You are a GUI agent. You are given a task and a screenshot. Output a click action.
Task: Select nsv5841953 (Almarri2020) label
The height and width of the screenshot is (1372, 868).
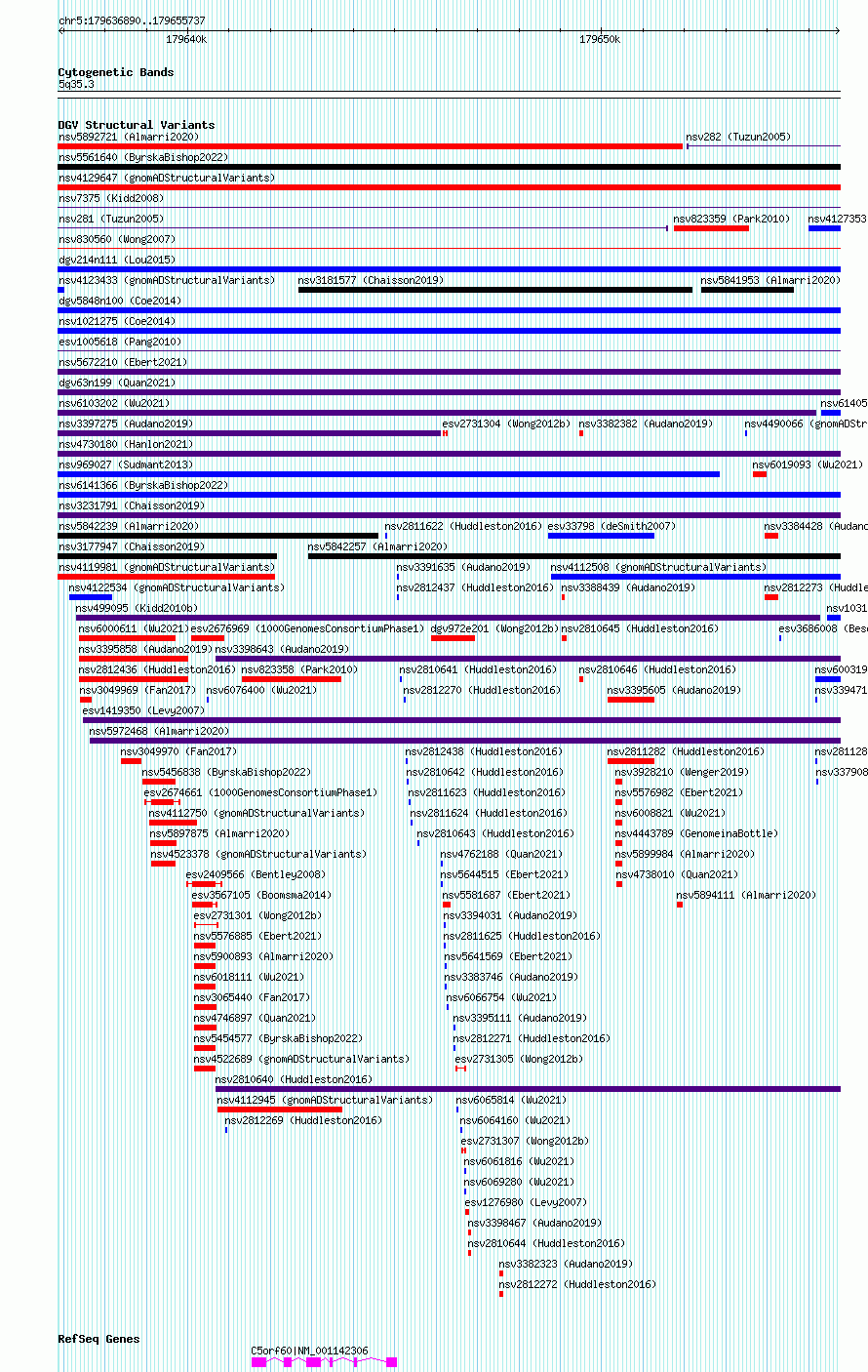tap(770, 280)
